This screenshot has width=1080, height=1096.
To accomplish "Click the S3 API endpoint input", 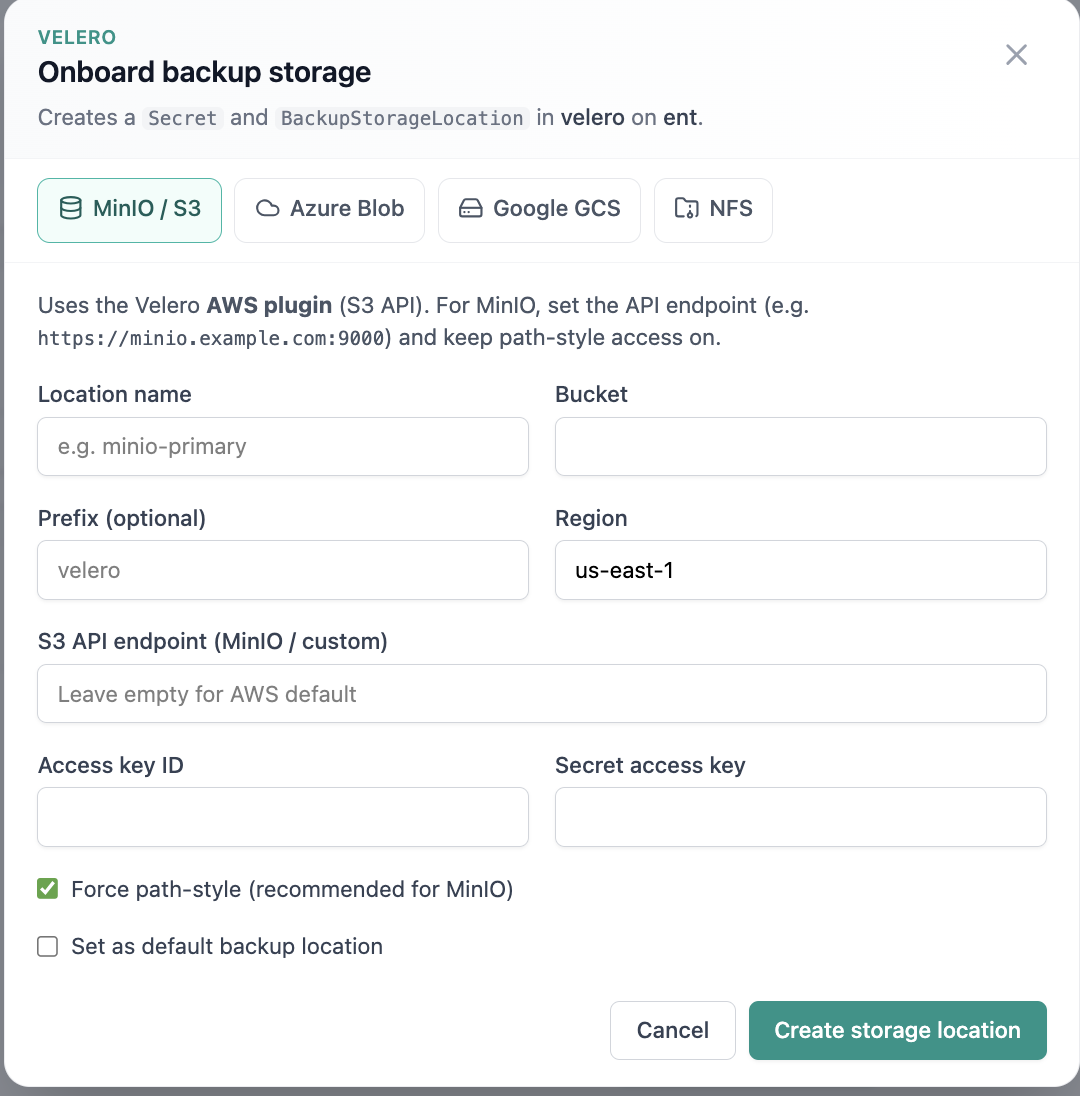I will [x=542, y=693].
